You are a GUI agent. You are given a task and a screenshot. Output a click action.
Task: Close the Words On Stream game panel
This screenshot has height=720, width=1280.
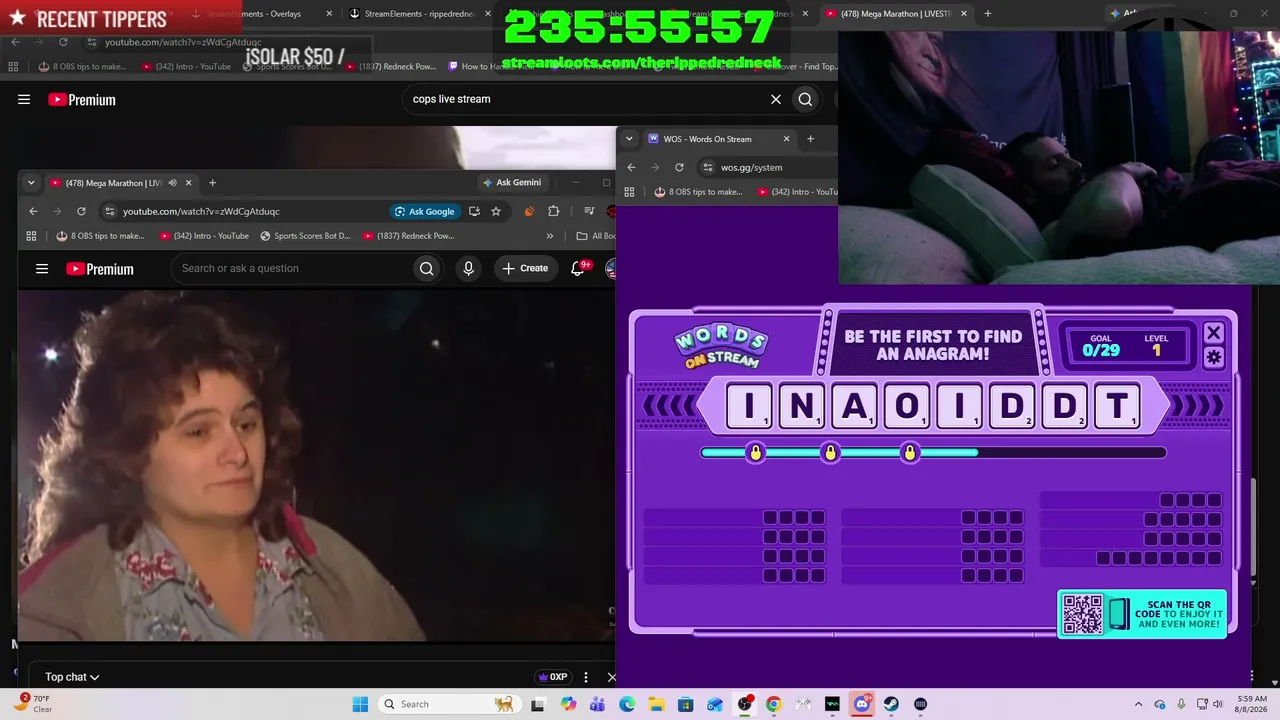coord(1213,333)
